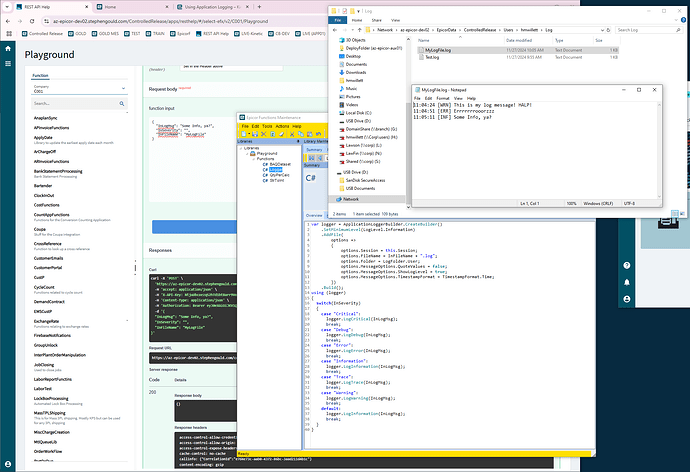Viewport: 690px width, 472px height.
Task: Click the bookmarks apps grid icon
Action: pos(9,33)
